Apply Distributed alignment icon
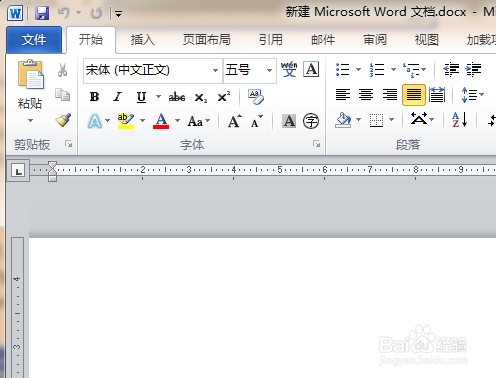Screen dimensions: 496x378 (437, 95)
